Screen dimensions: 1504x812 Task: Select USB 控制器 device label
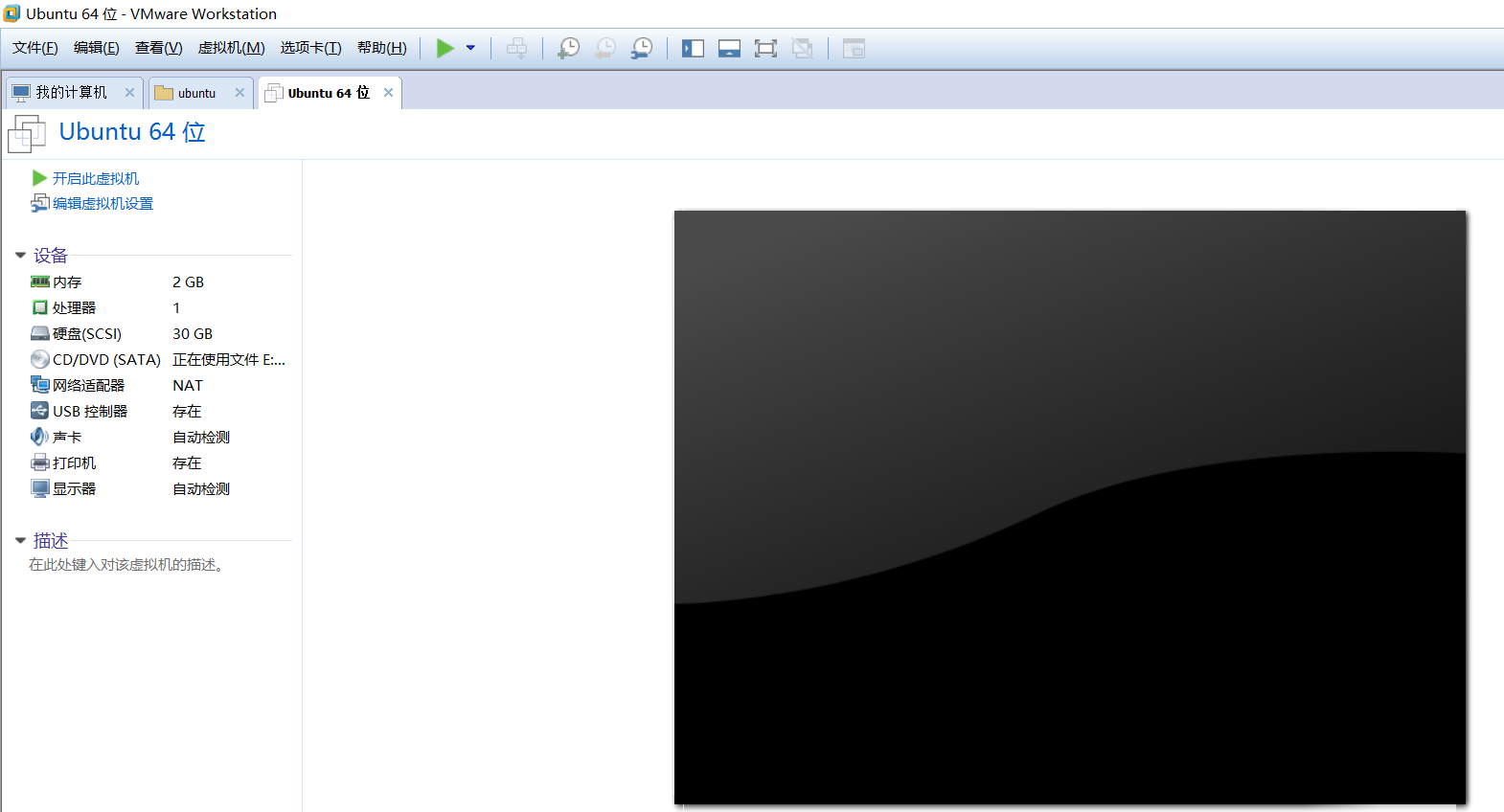pyautogui.click(x=90, y=411)
